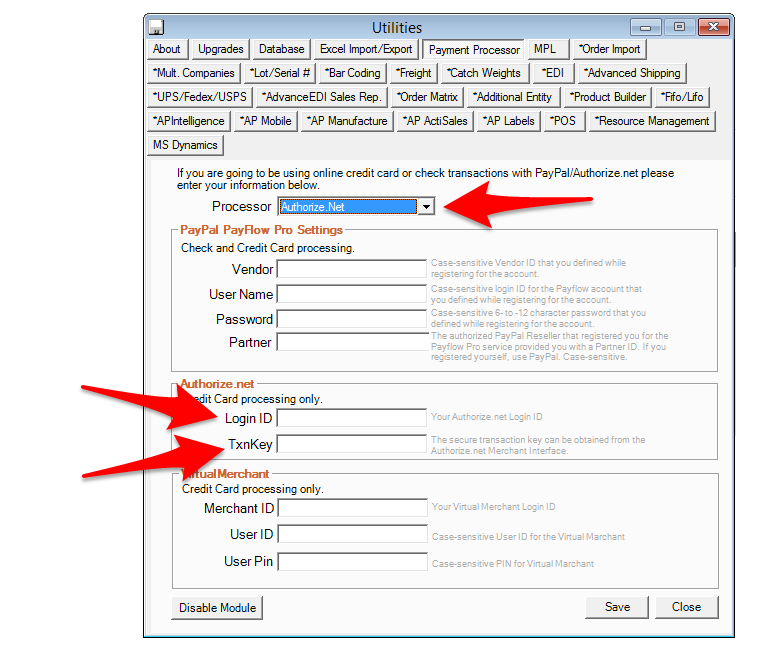
Task: Switch to the *Bar Coding tab
Action: 352,73
